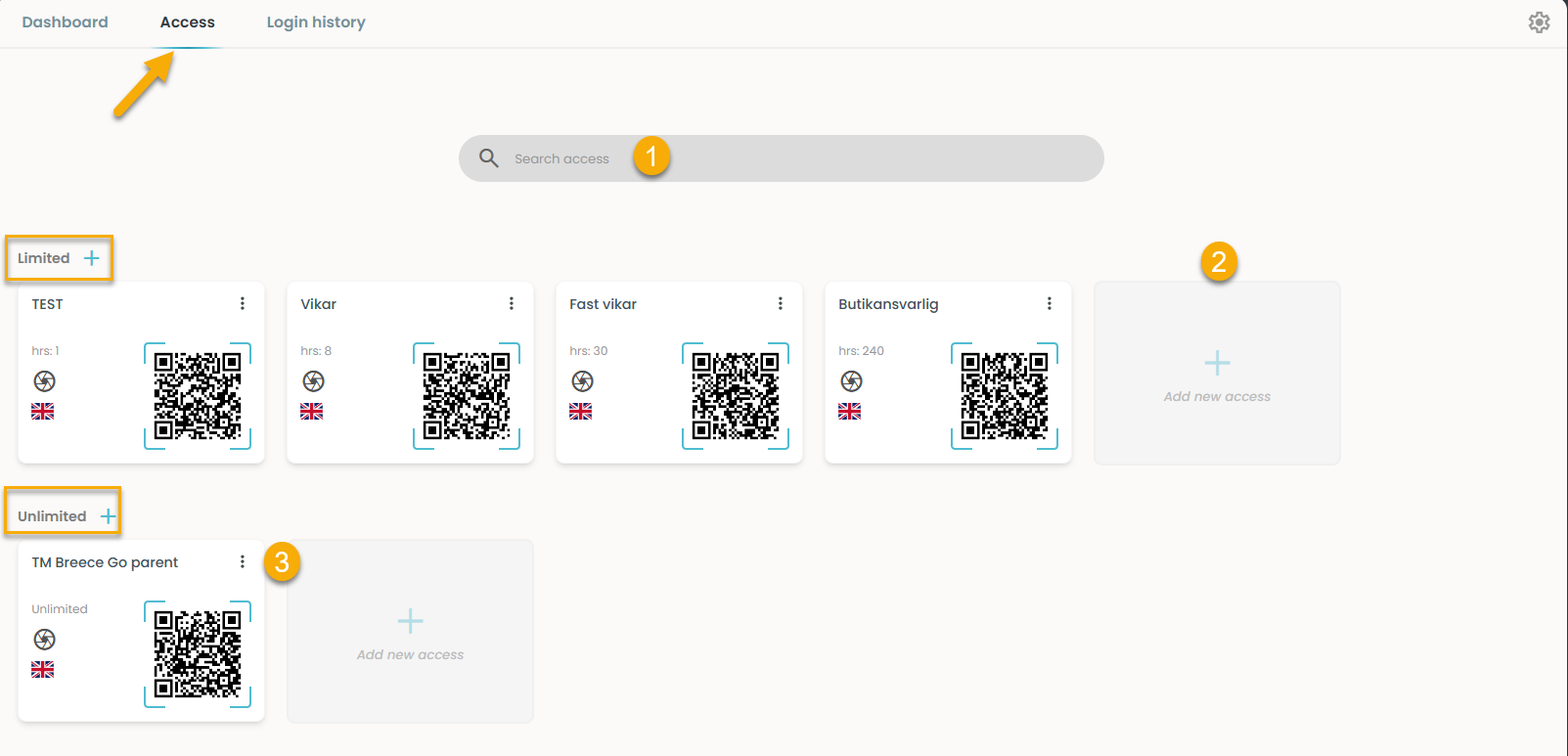Go to the Login history tab
1568x756 pixels.
click(x=316, y=22)
